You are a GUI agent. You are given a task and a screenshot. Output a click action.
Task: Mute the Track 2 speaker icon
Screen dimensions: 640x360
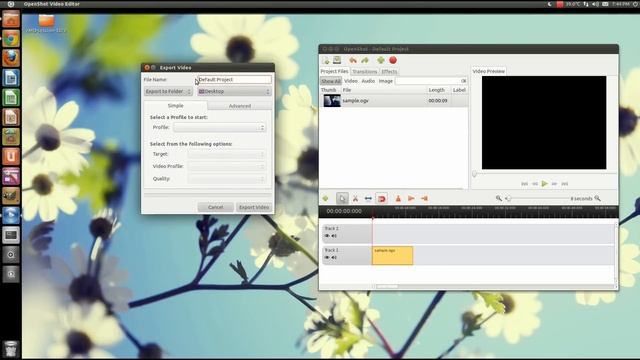tap(334, 236)
